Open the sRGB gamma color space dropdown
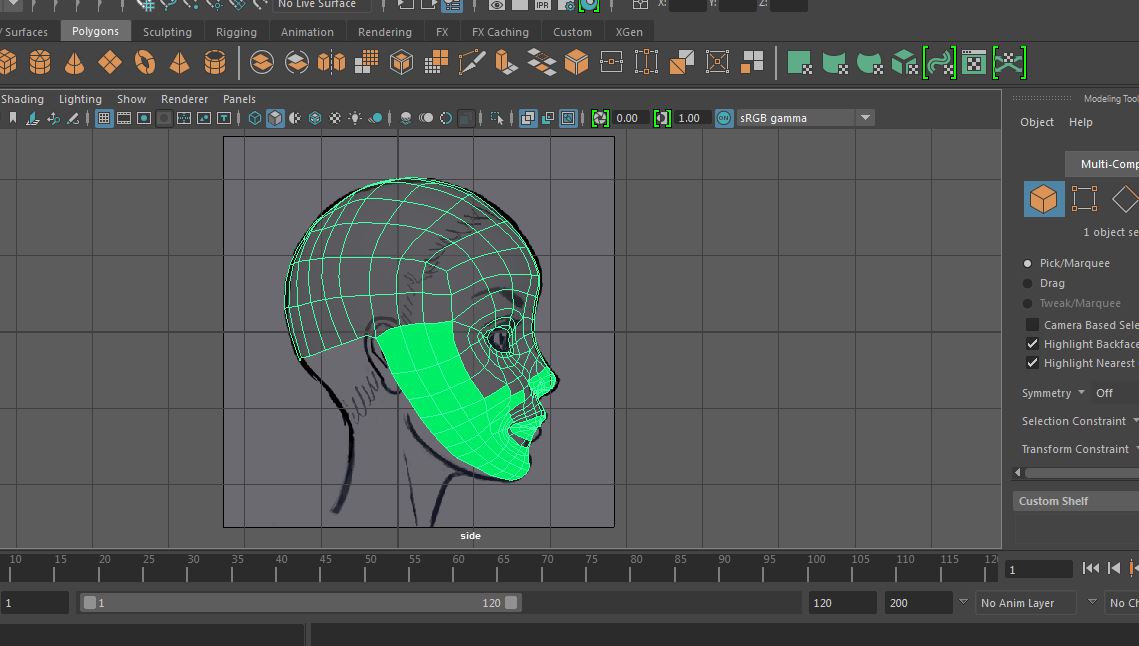 point(865,118)
